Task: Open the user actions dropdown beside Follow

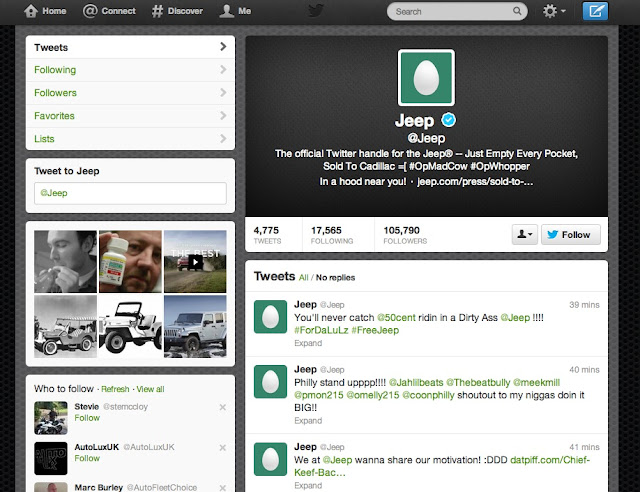Action: (523, 235)
